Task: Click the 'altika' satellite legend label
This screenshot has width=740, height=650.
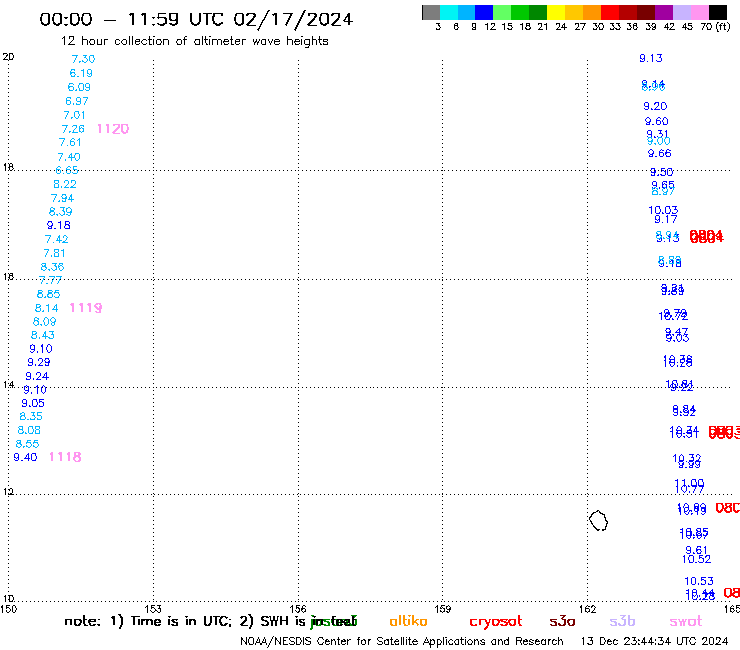Action: pyautogui.click(x=408, y=621)
